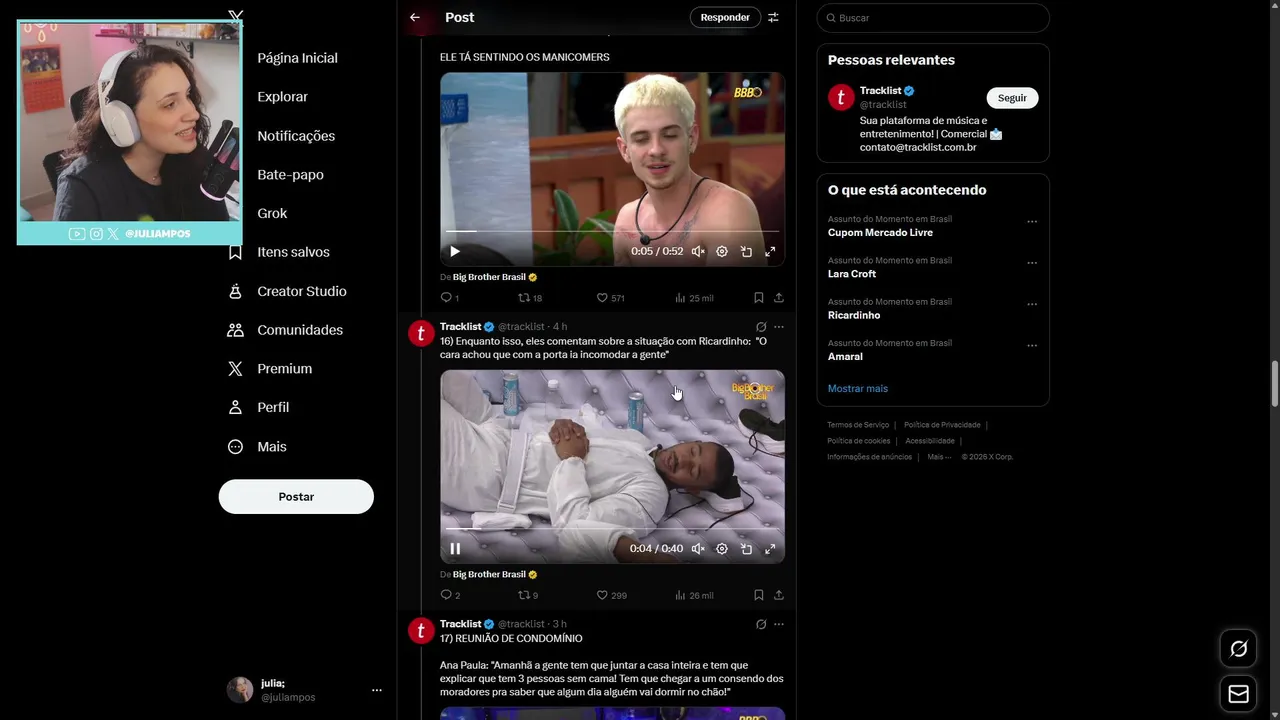This screenshot has width=1280, height=720.
Task: Open options dots for Amaral trend
Action: tap(1032, 346)
